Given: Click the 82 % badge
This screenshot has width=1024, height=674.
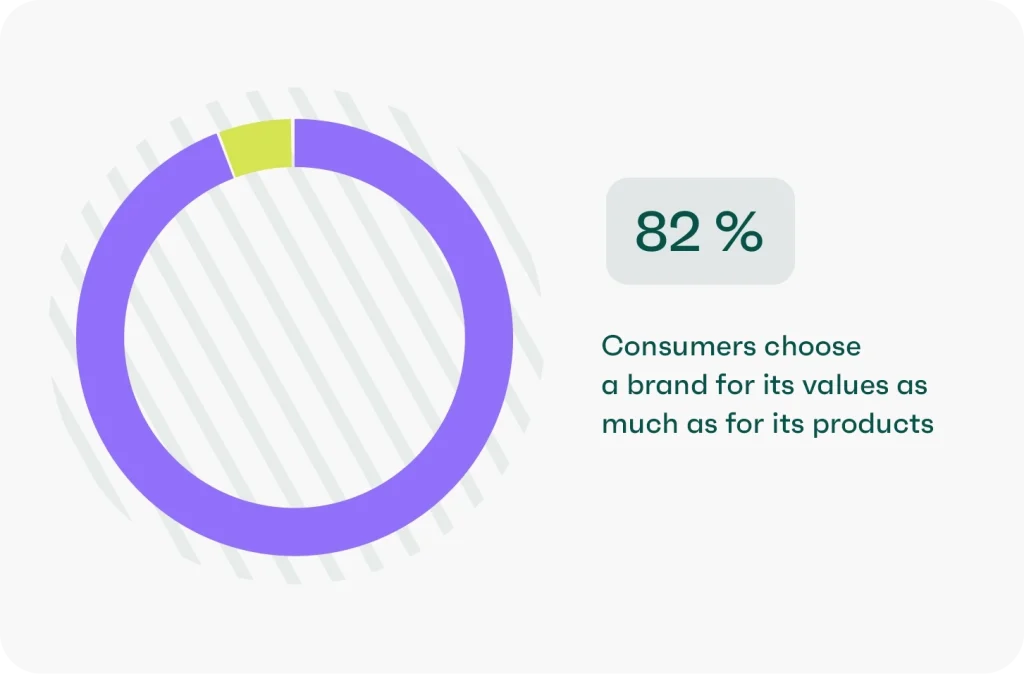Looking at the screenshot, I should click(x=700, y=231).
